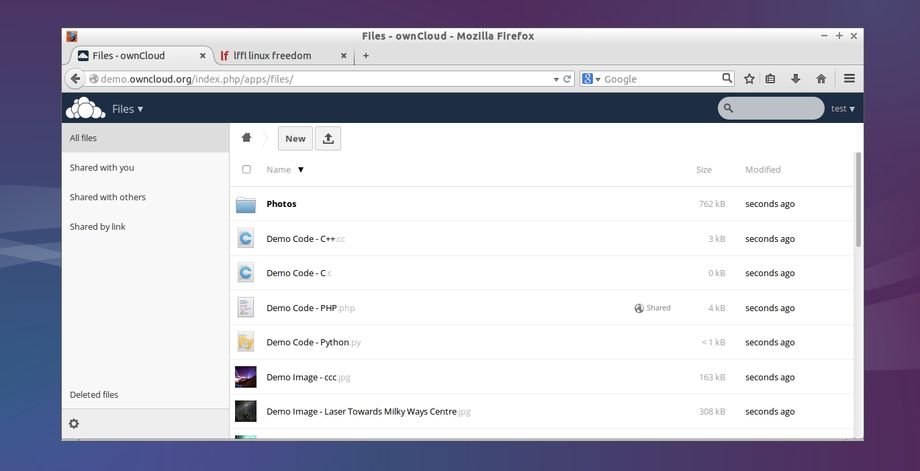
Task: Click the home breadcrumb icon
Action: click(x=246, y=138)
